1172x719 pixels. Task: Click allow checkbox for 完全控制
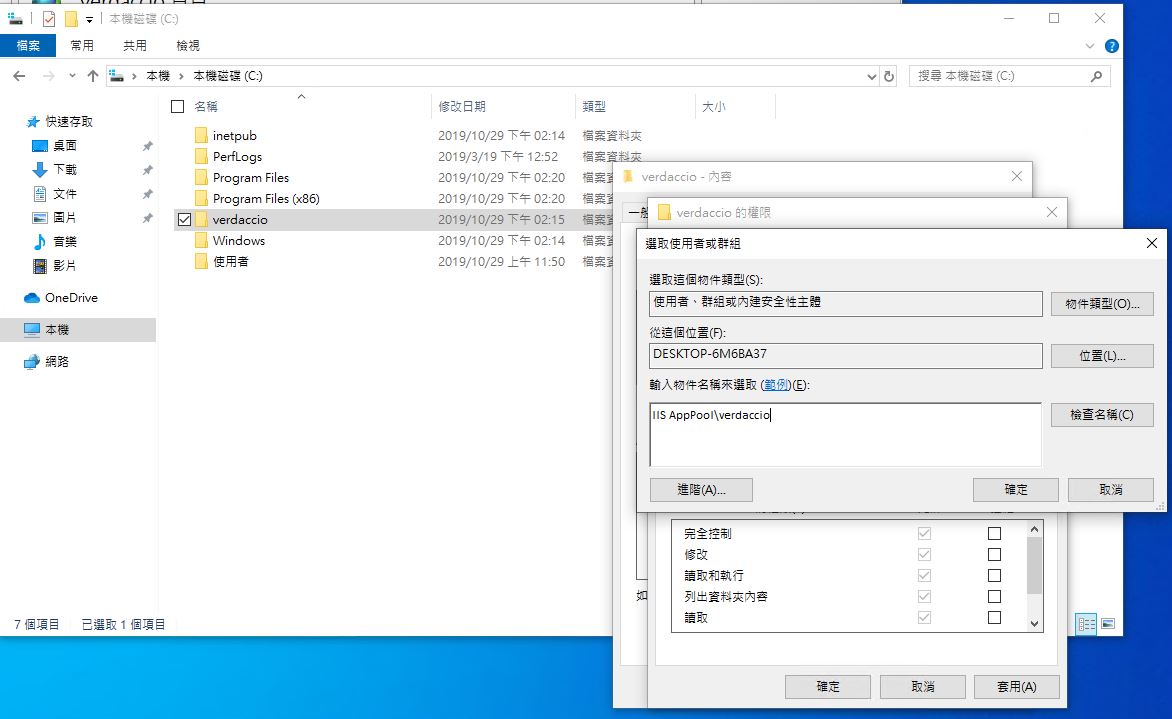point(925,534)
